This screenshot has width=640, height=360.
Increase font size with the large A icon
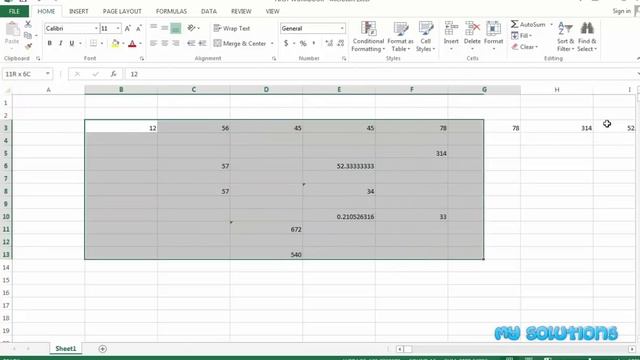[128, 29]
